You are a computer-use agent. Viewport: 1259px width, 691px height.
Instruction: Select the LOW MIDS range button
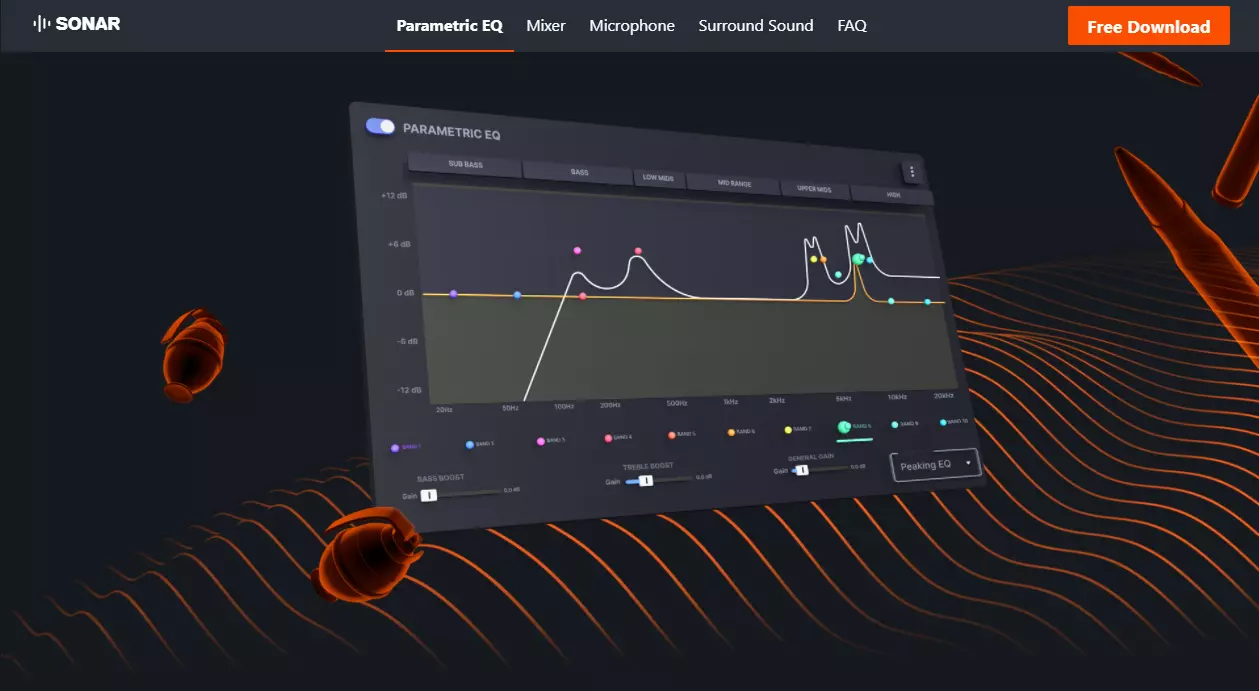658,178
